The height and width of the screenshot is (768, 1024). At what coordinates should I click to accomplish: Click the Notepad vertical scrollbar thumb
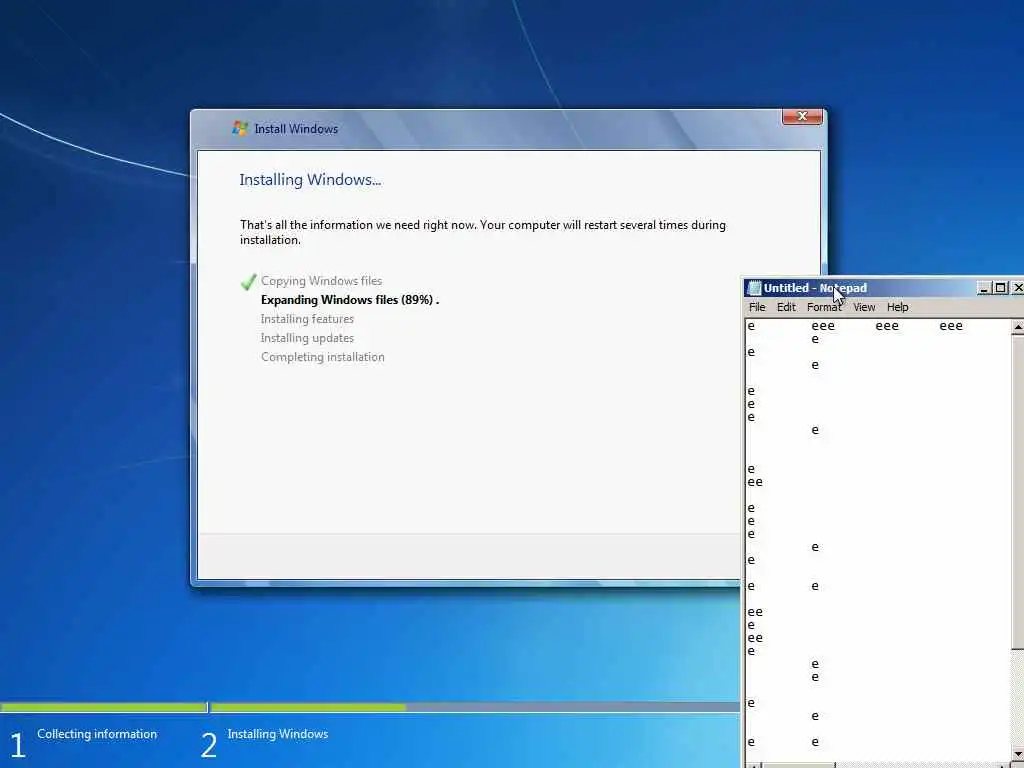point(1017,492)
